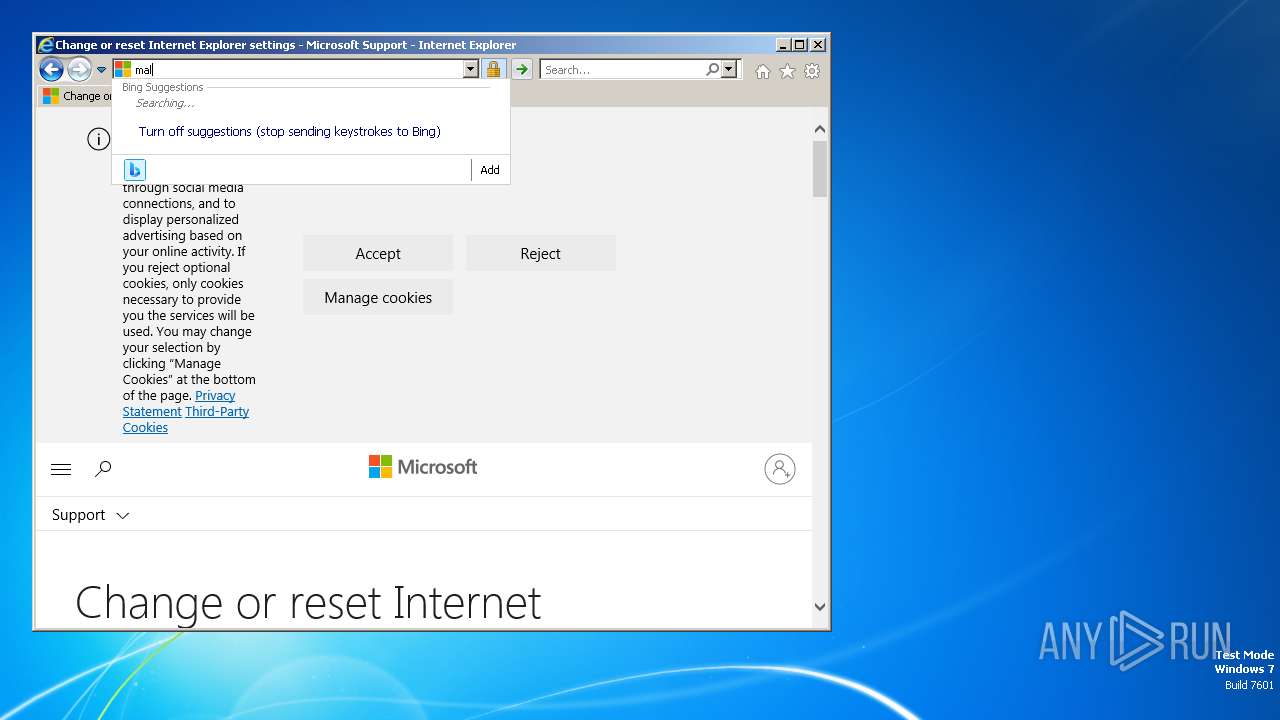This screenshot has width=1280, height=720.
Task: Click the magnifier search icon
Action: point(712,69)
